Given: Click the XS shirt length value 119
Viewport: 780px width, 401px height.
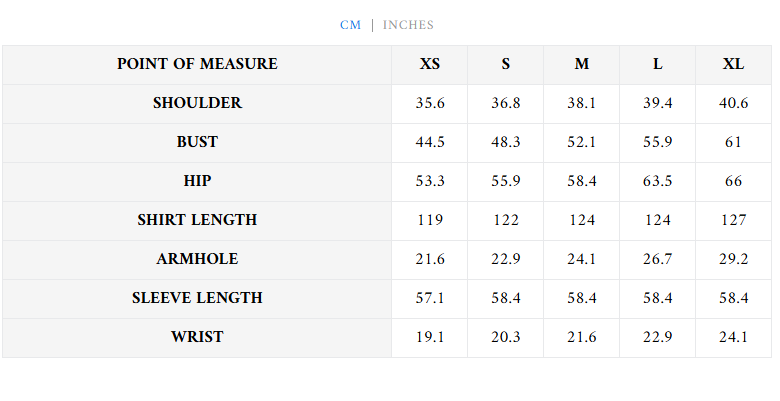Looking at the screenshot, I should click(x=430, y=220).
